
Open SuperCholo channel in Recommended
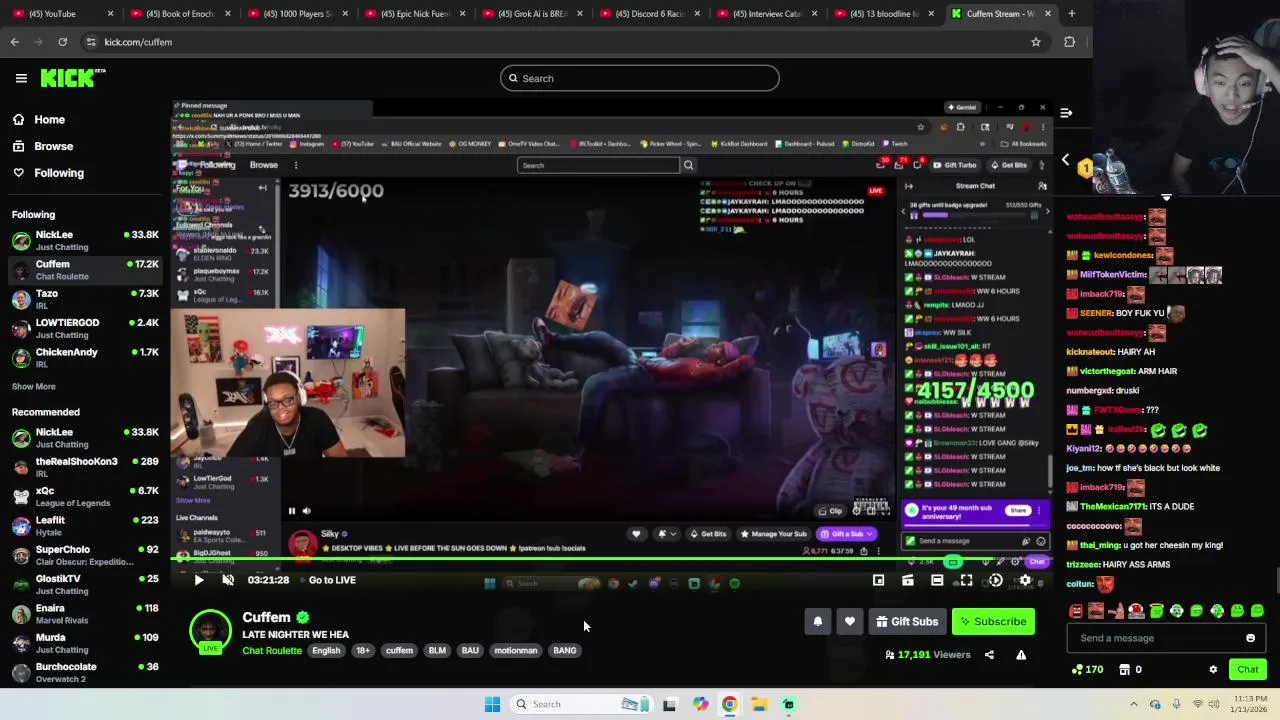[84, 555]
